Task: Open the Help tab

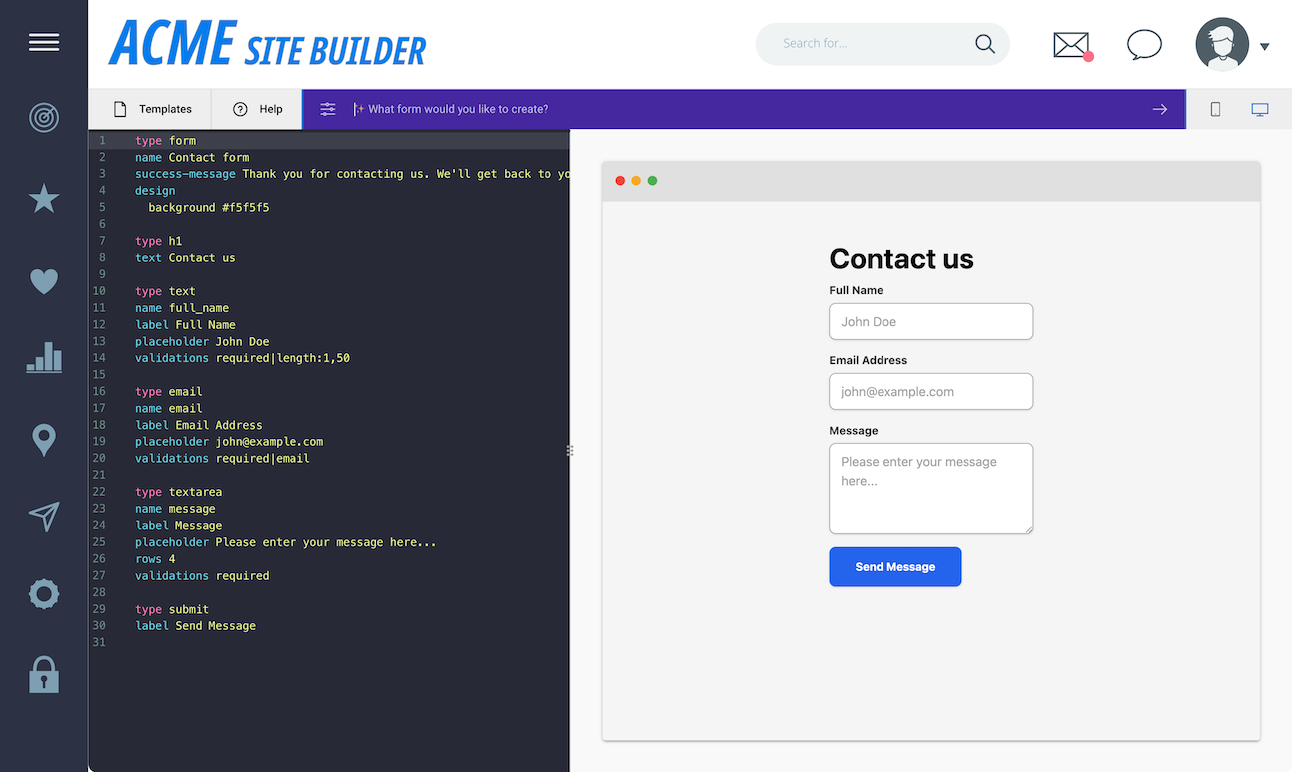Action: pyautogui.click(x=257, y=109)
